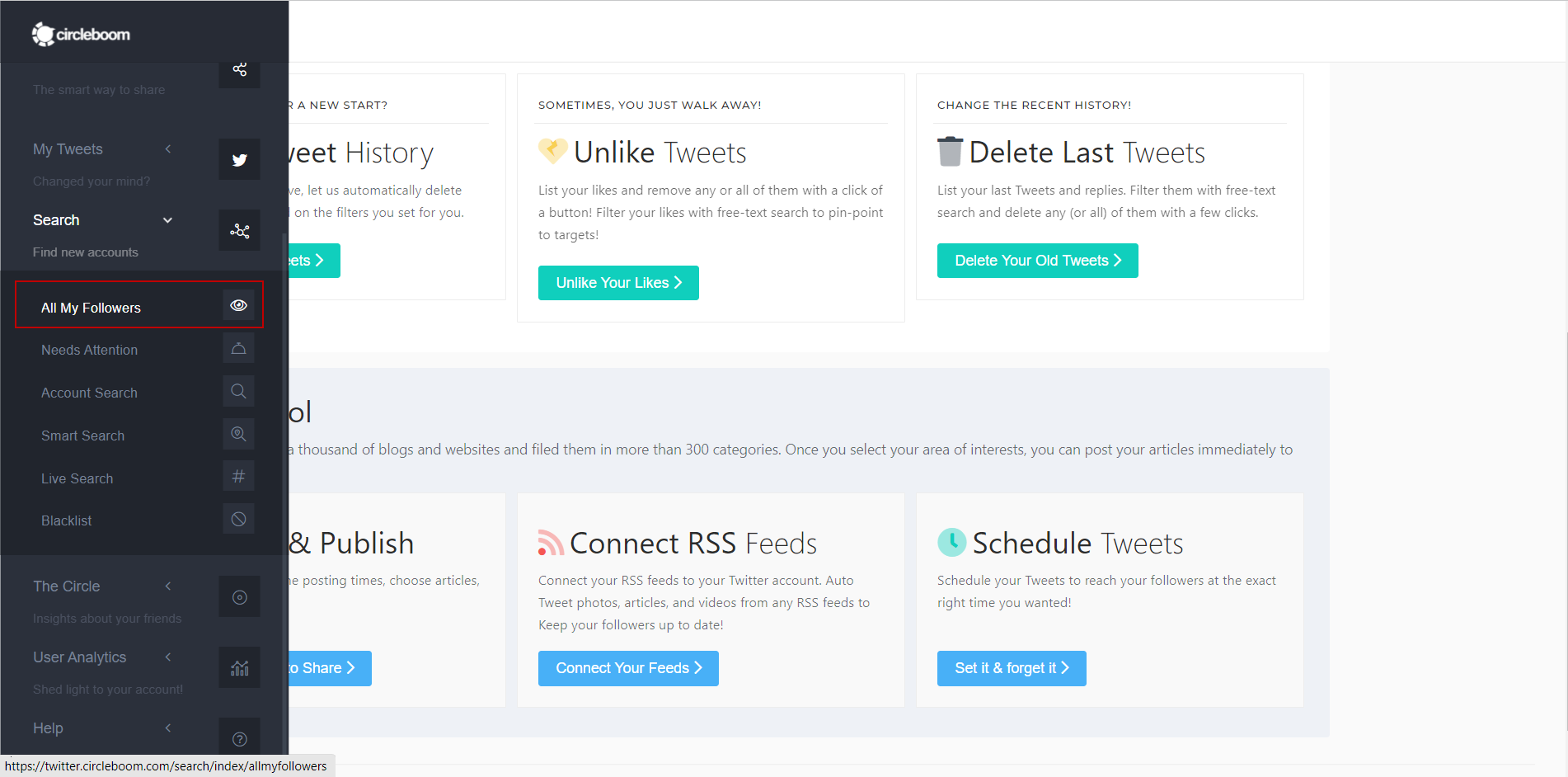Click the circleboom logo at top left
Screen dimensions: 1568x777
[80, 34]
